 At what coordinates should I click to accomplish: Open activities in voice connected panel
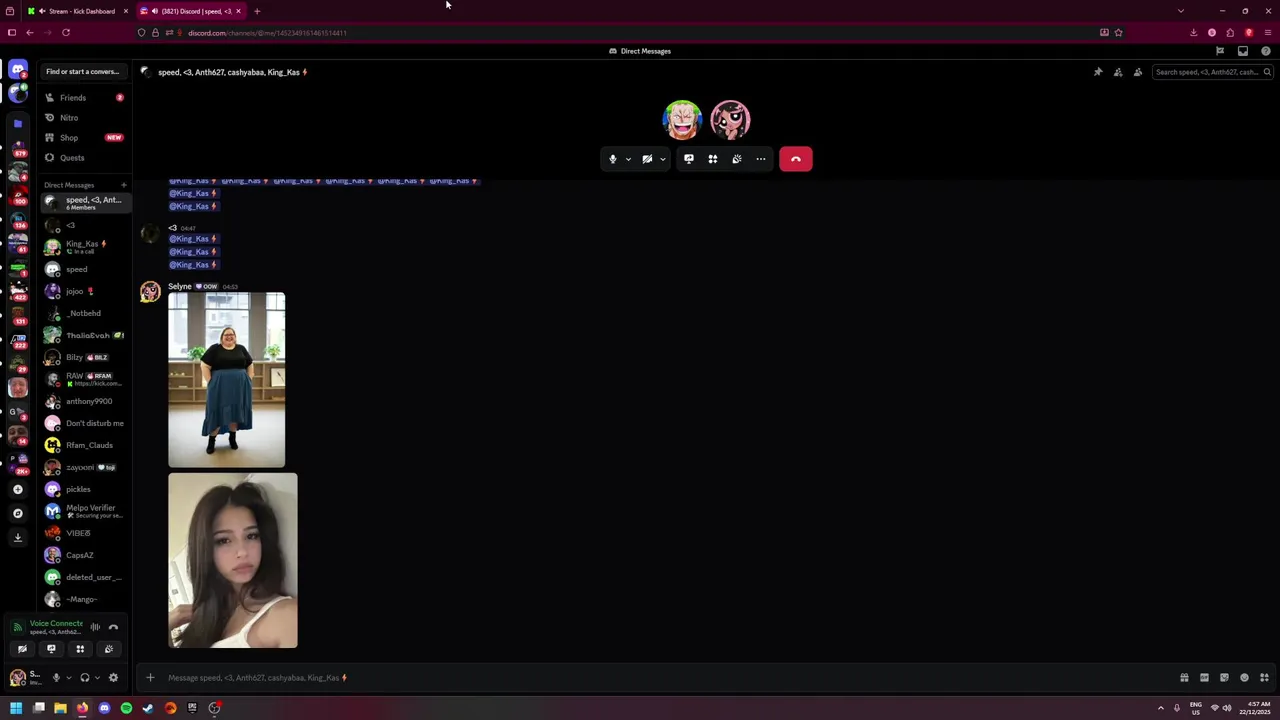click(80, 649)
